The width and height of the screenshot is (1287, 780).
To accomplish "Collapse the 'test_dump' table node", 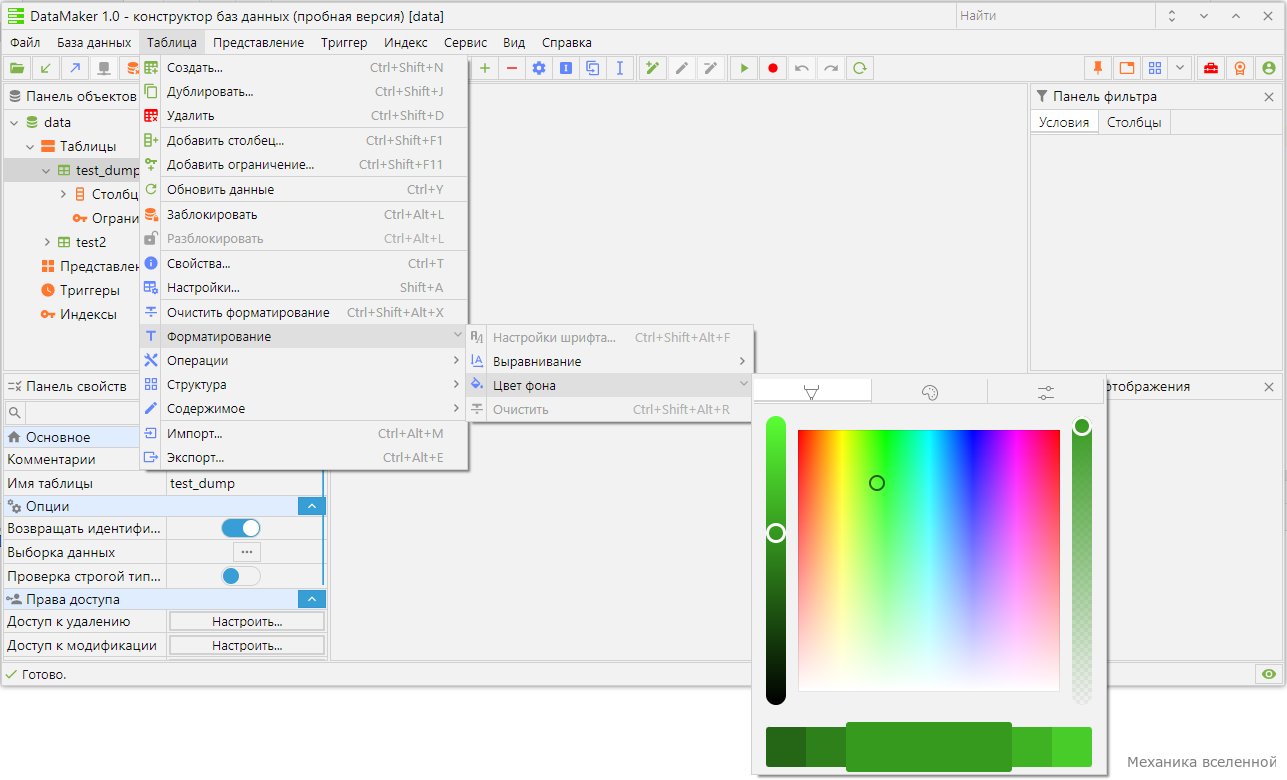I will pyautogui.click(x=46, y=171).
